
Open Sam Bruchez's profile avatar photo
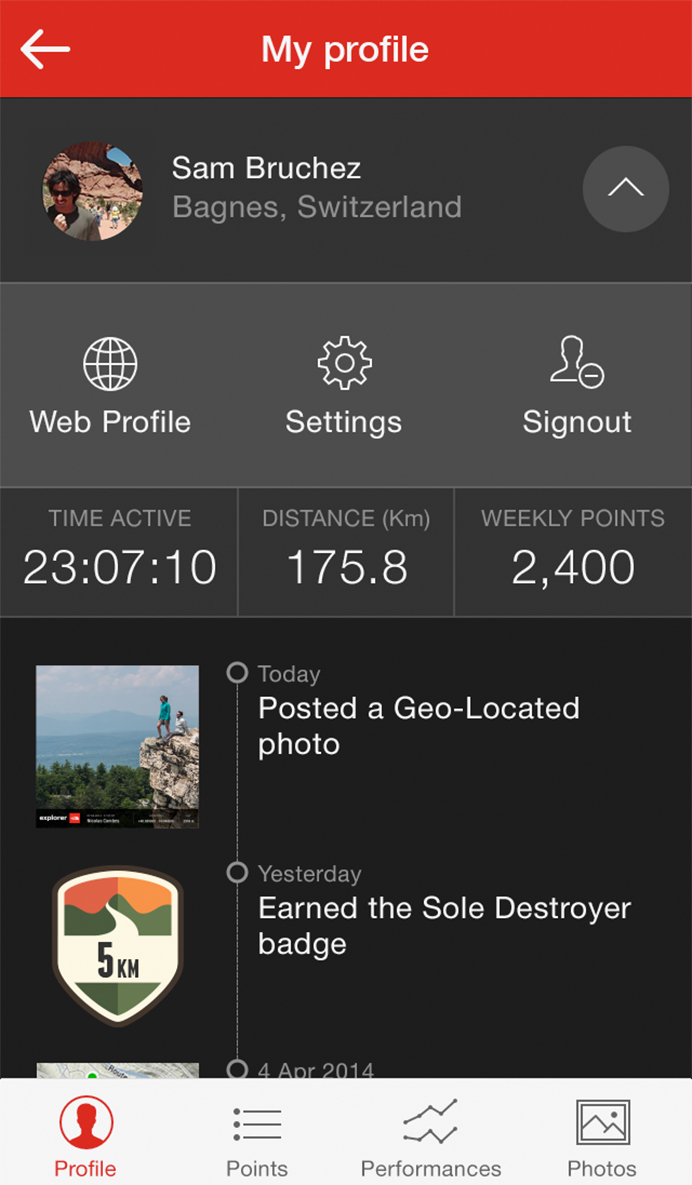pyautogui.click(x=92, y=191)
